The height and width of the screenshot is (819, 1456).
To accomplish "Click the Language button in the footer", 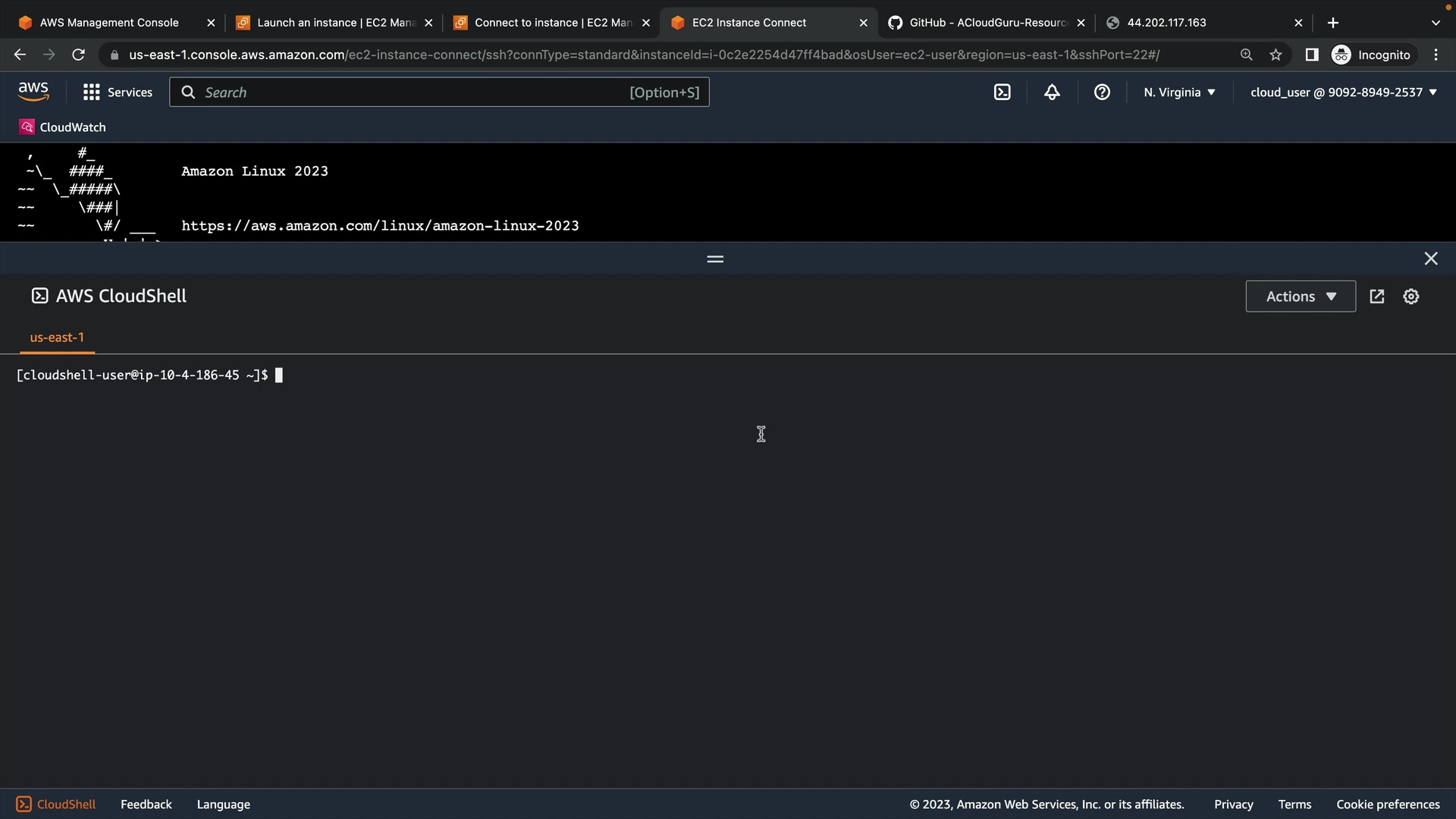I will [223, 805].
